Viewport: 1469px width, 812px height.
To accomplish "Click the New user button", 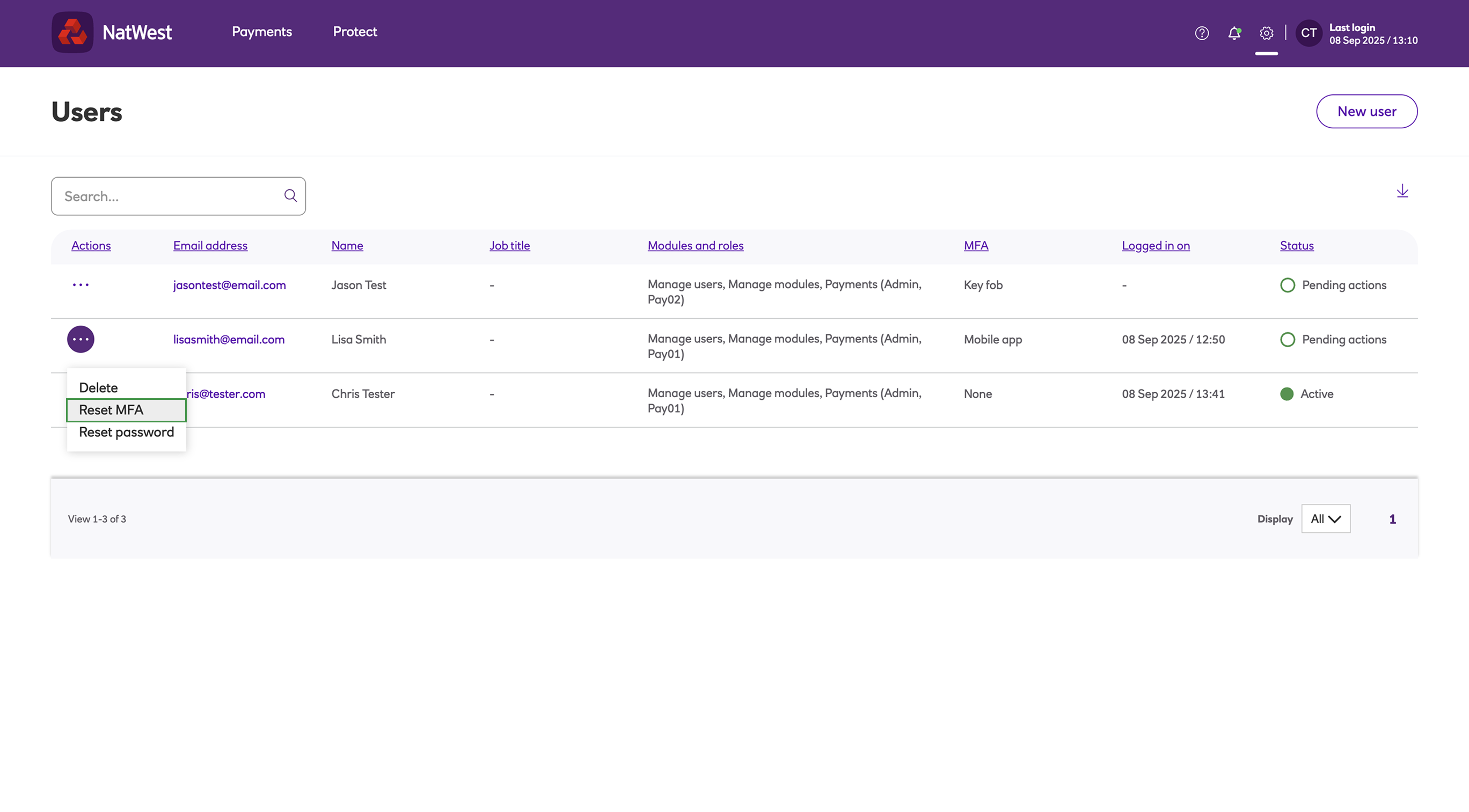I will 1366,111.
